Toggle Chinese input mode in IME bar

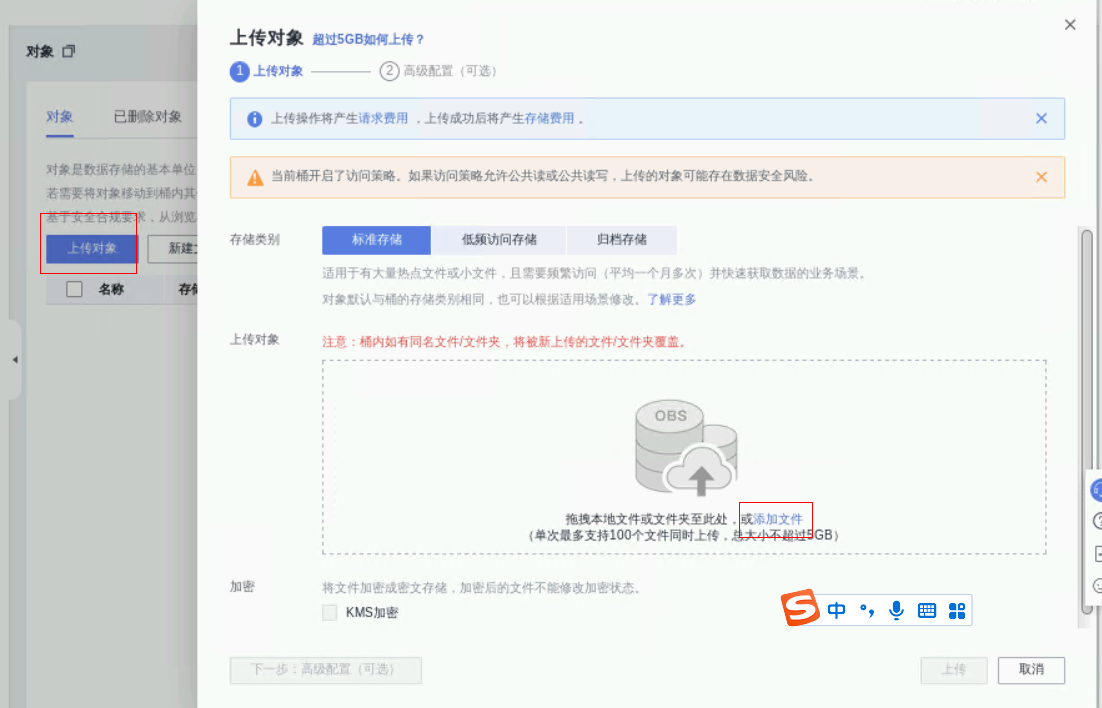[837, 610]
